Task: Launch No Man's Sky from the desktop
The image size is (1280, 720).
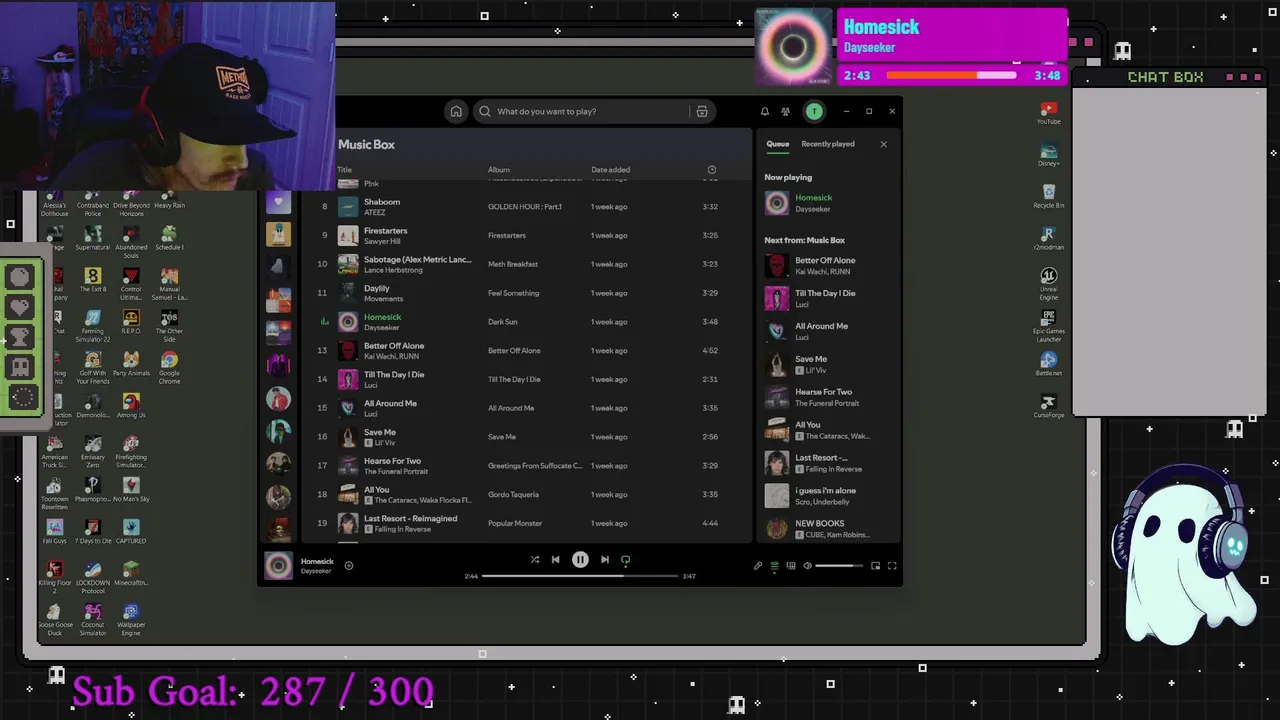Action: click(131, 489)
